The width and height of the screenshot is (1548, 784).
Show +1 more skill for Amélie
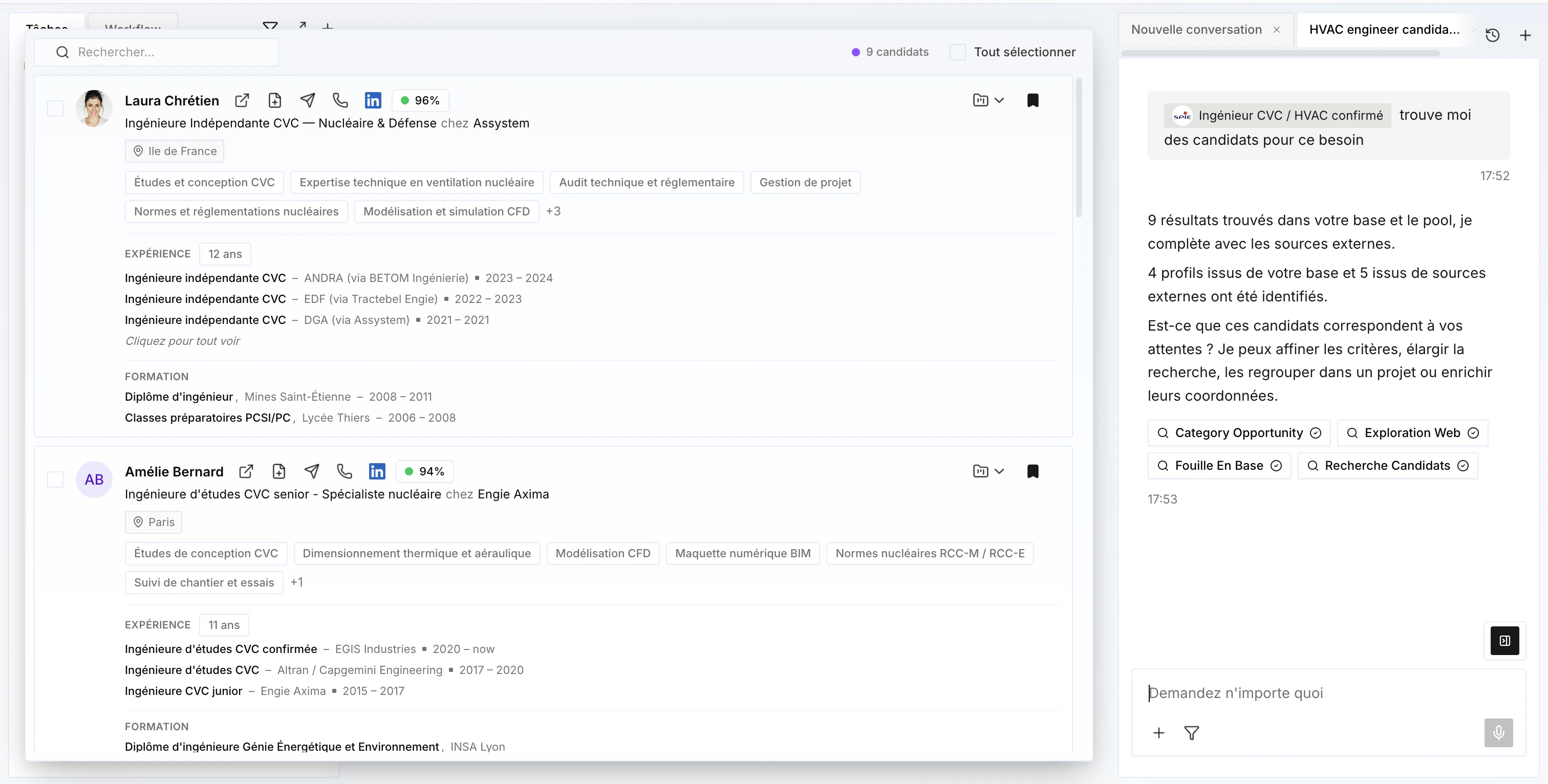297,583
